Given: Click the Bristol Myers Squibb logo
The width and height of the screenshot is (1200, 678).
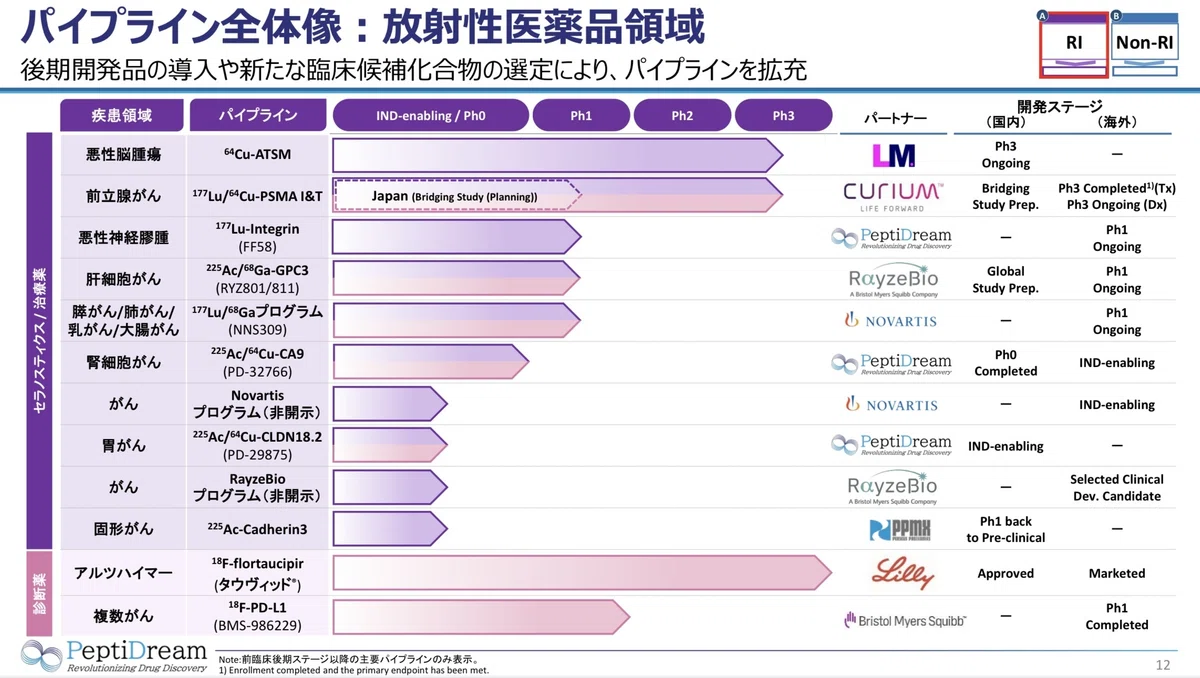Looking at the screenshot, I should click(x=905, y=621).
